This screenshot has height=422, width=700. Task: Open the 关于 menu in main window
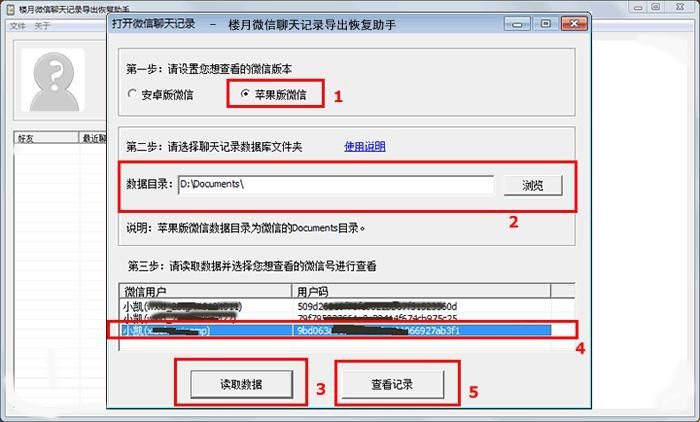pos(42,26)
